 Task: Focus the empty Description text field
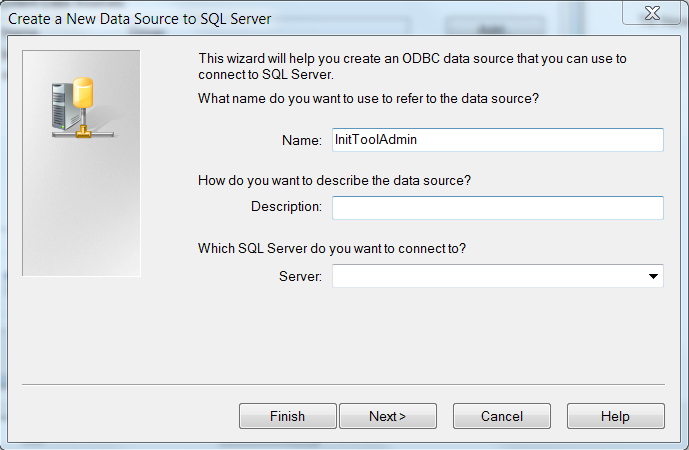click(x=497, y=207)
